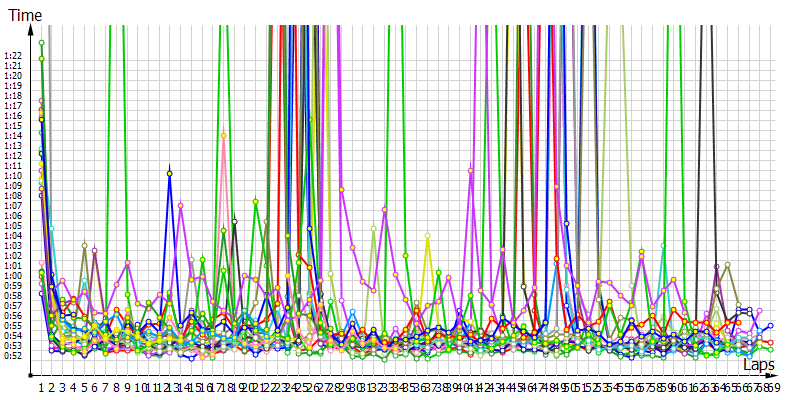
Task: Click the final red data point at lap 69
Action: [x=770, y=343]
